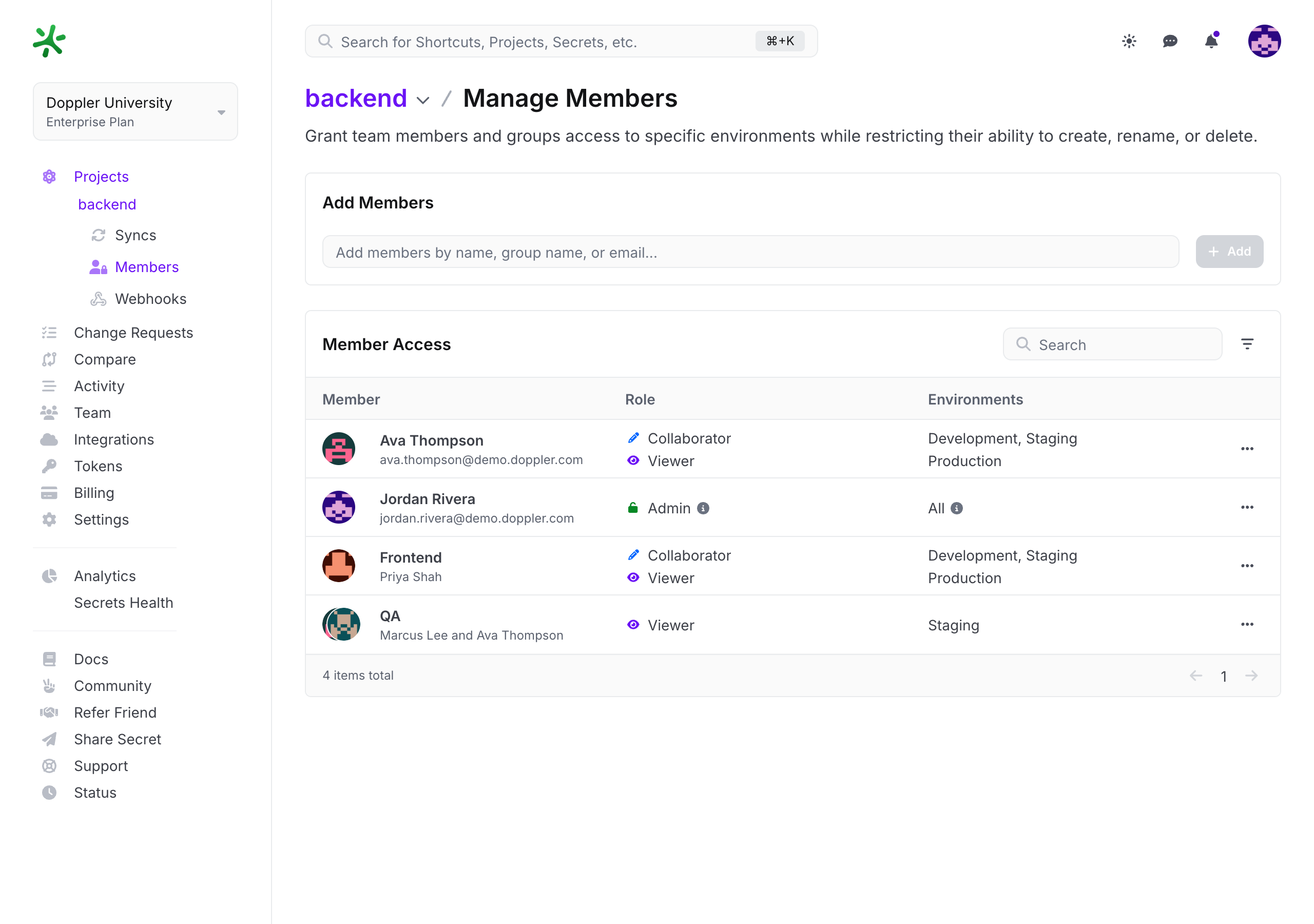Click the Doppler logo
The height and width of the screenshot is (924, 1314).
[49, 41]
